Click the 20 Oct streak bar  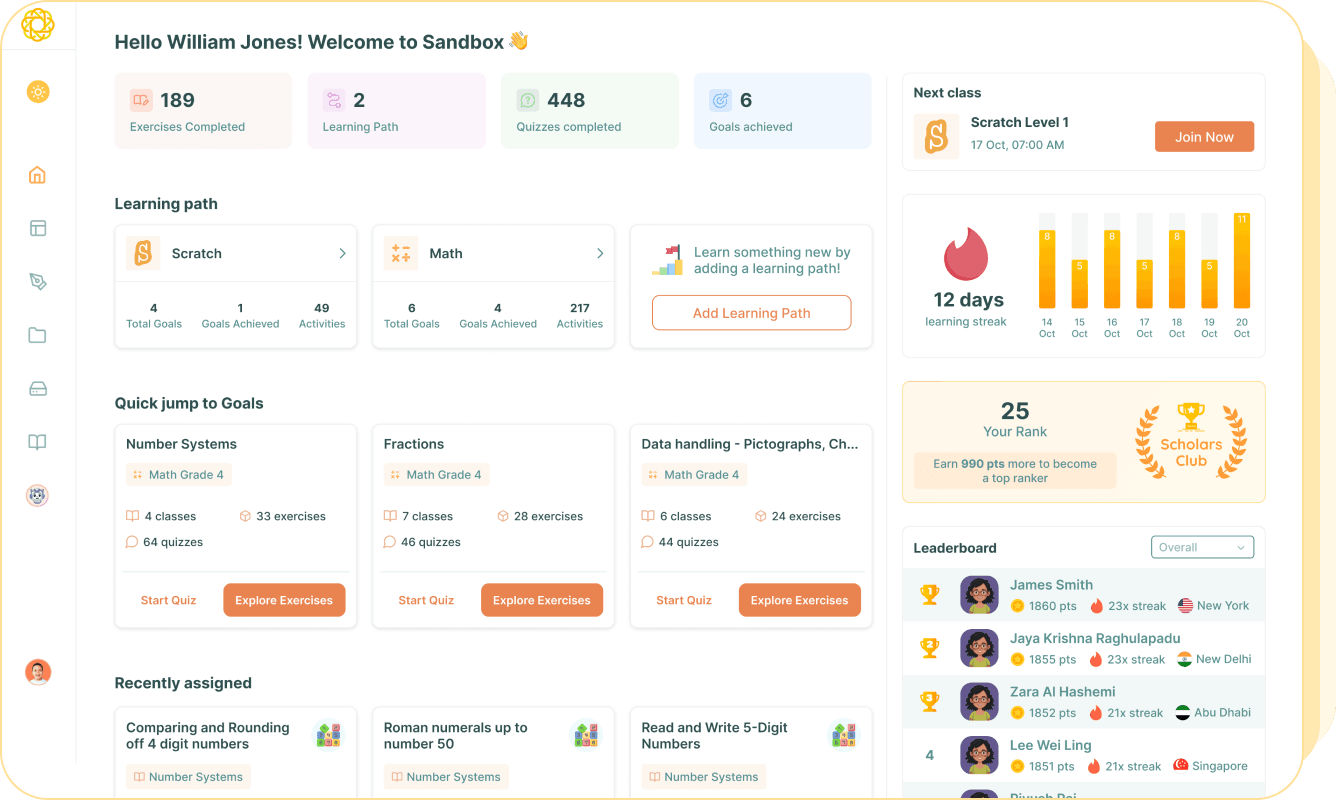click(x=1241, y=261)
